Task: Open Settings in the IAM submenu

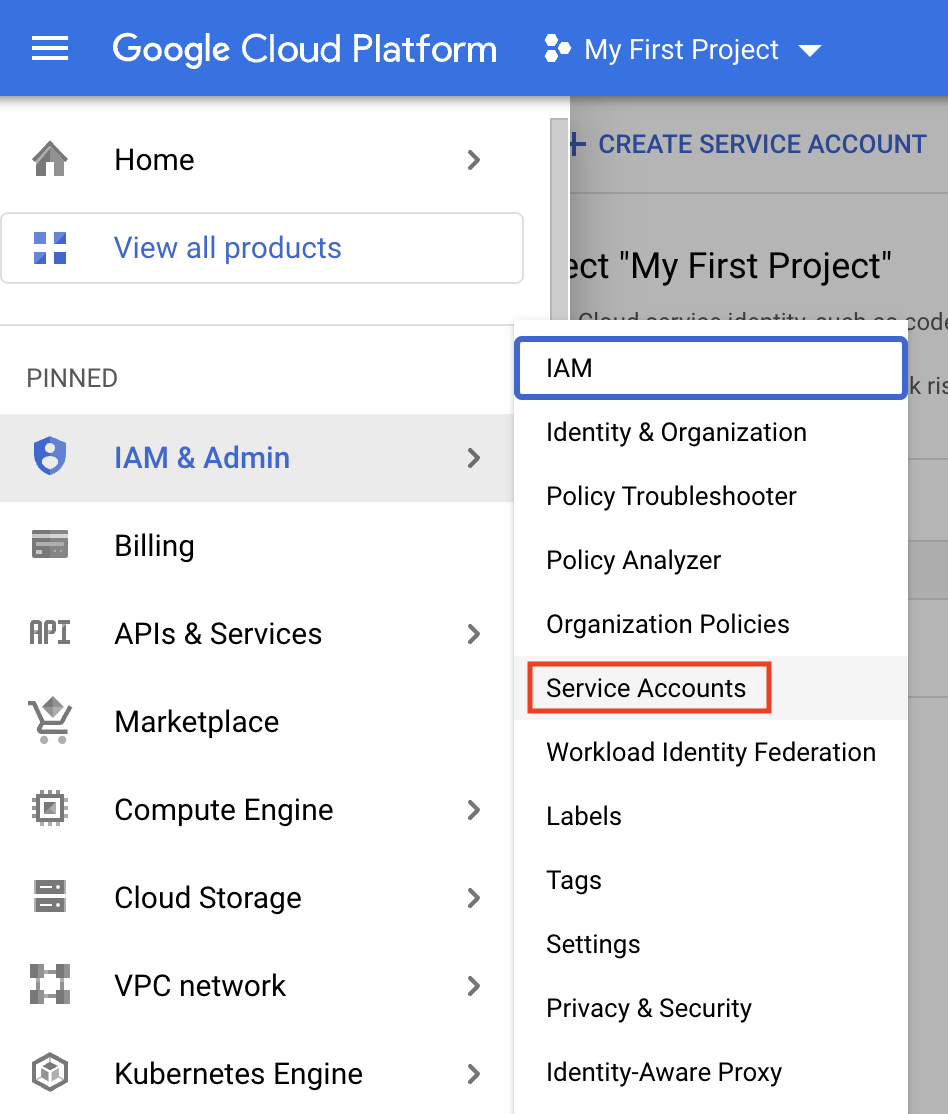Action: [711, 943]
